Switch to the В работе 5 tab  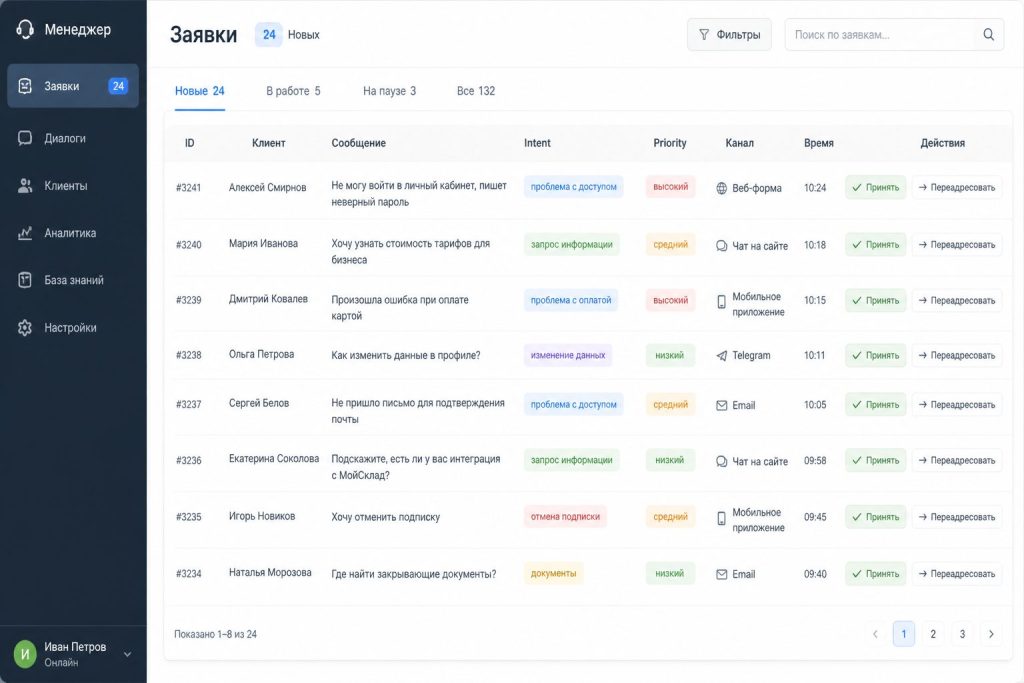pos(293,91)
